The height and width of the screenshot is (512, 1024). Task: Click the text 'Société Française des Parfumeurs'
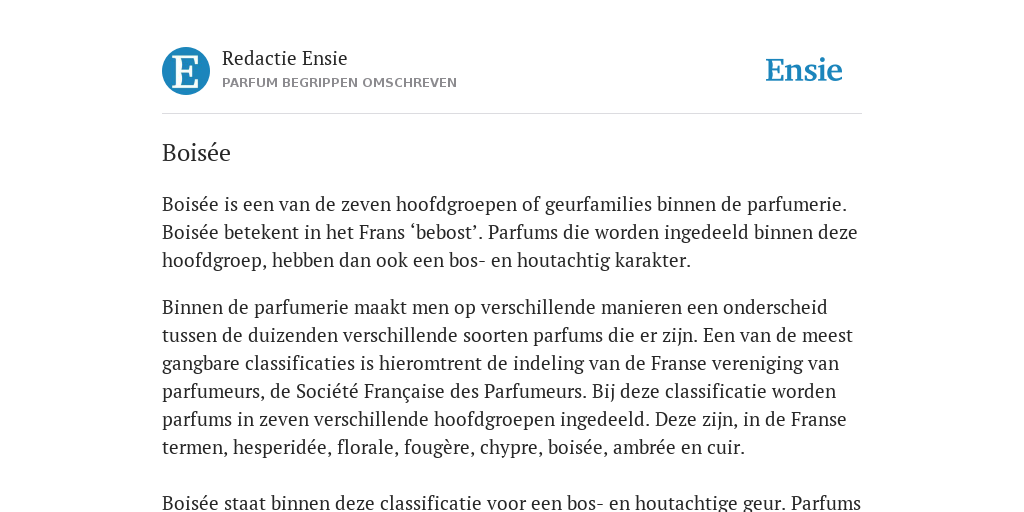tap(441, 392)
